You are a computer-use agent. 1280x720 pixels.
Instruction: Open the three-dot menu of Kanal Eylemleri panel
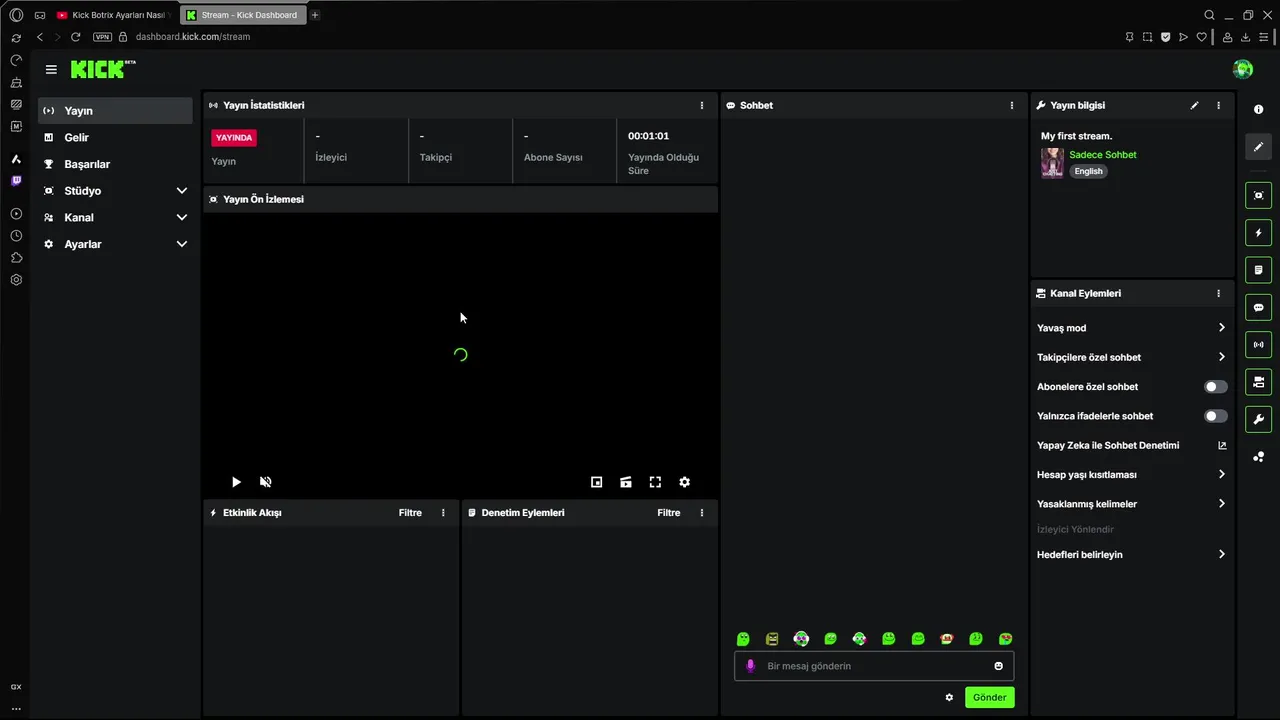click(x=1218, y=293)
